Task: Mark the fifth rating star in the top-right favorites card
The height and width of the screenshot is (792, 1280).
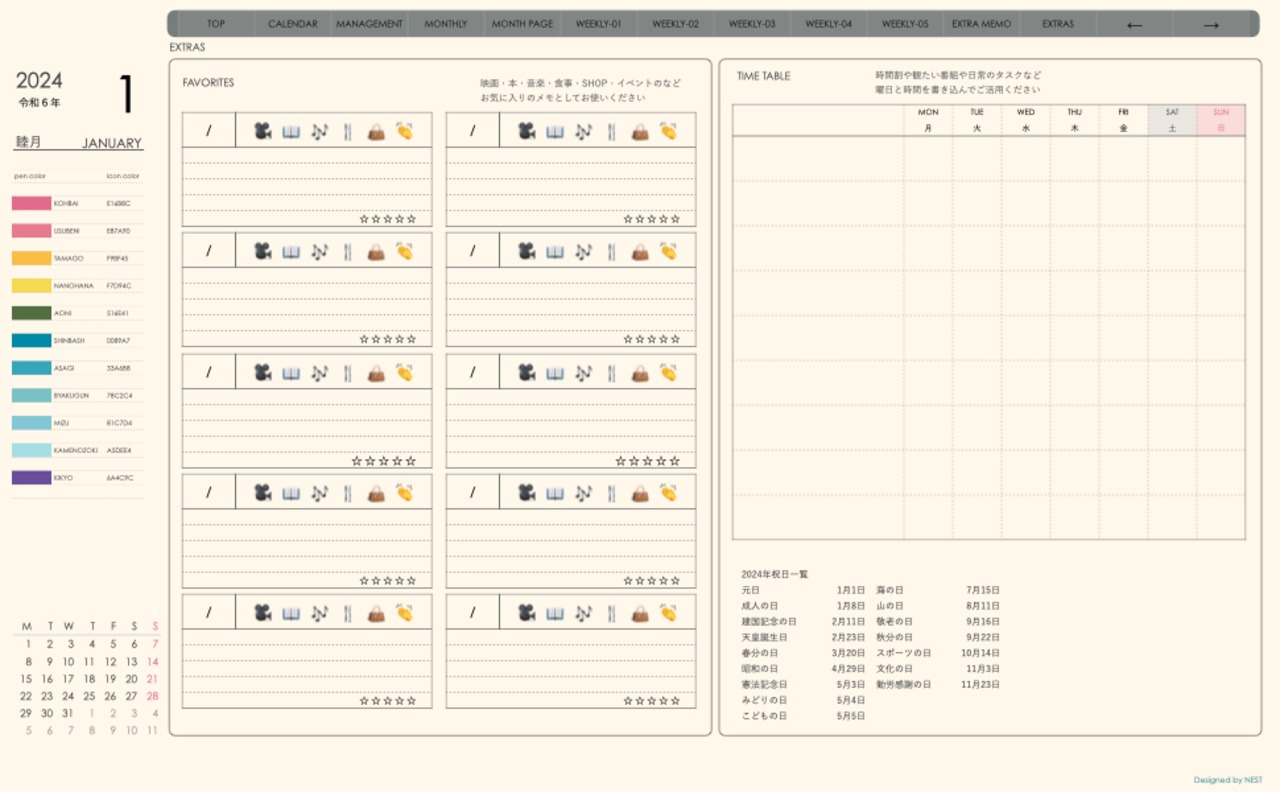Action: (676, 219)
